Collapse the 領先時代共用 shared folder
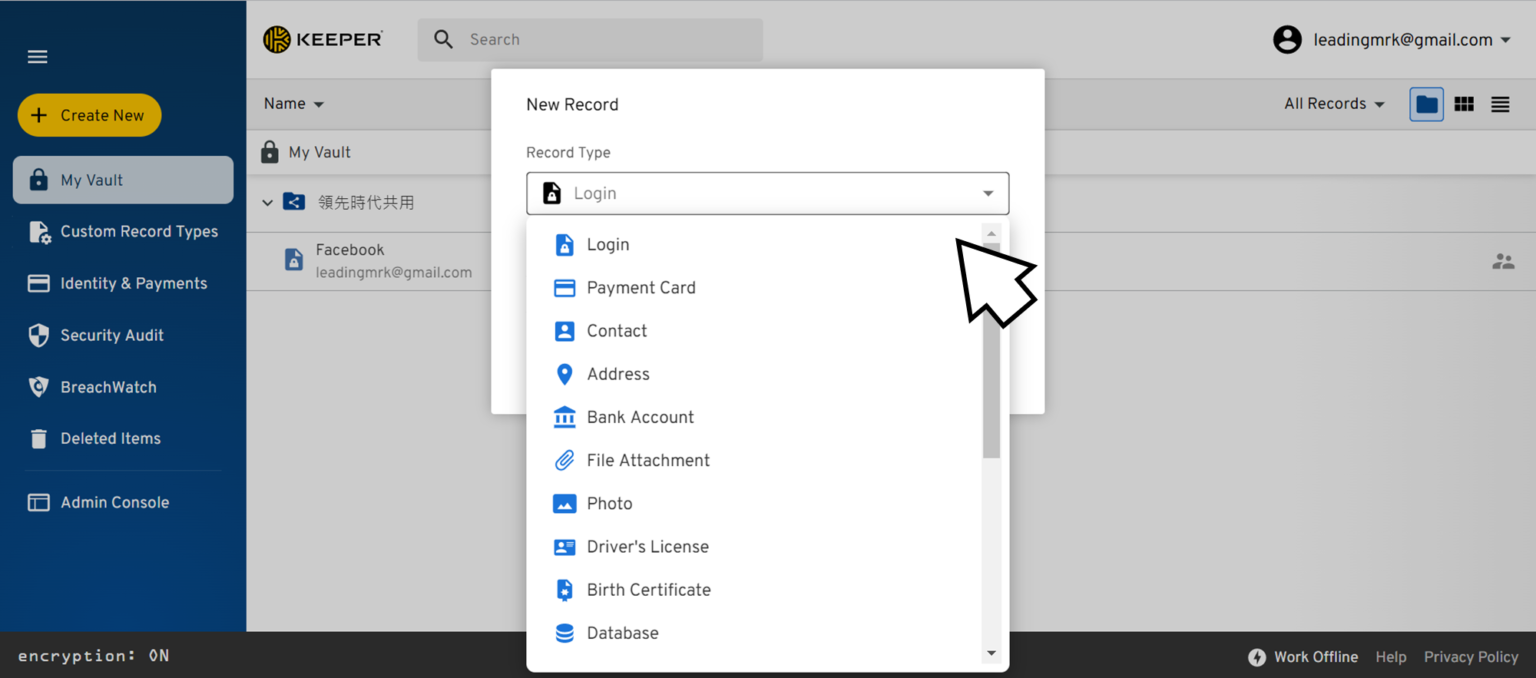 point(267,203)
